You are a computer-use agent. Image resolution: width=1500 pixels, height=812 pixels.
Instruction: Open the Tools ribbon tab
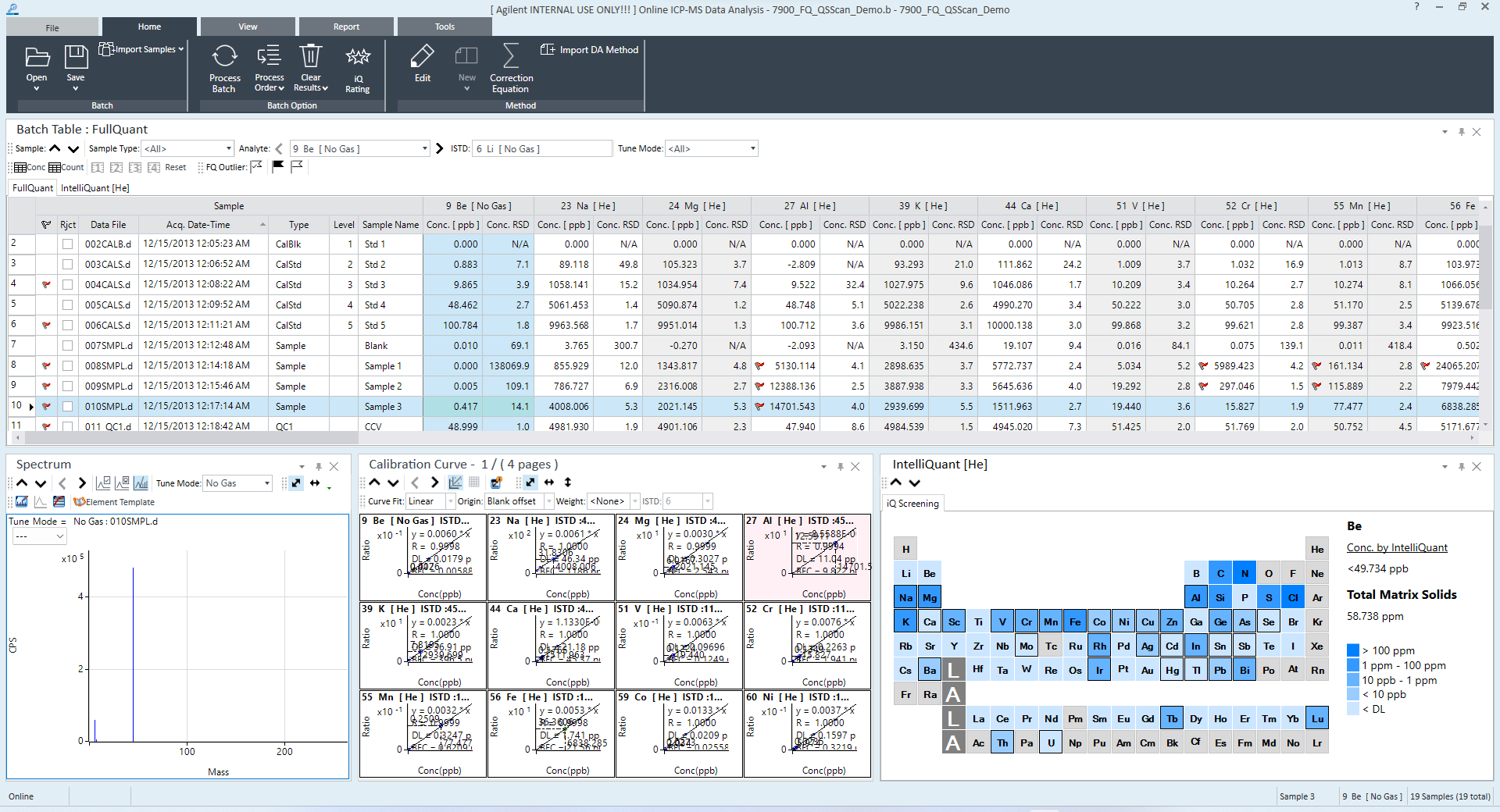(445, 27)
